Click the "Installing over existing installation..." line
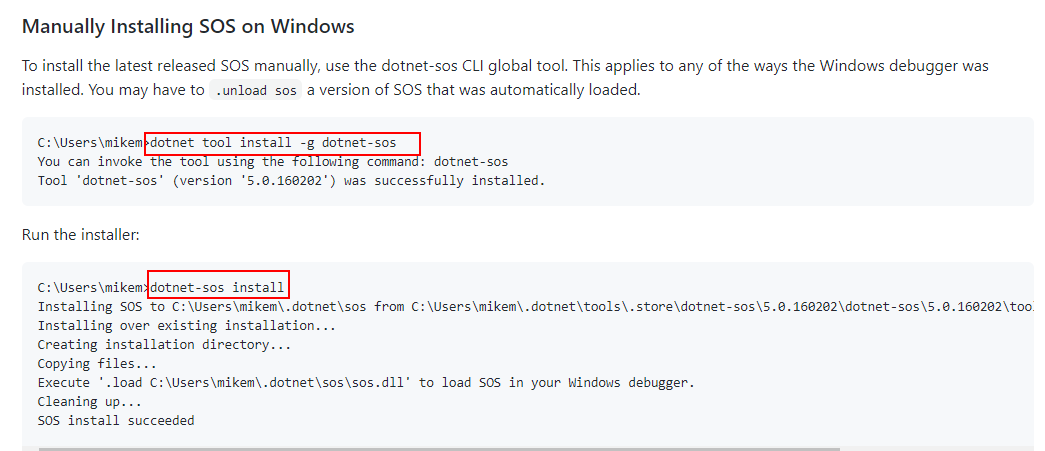Image resolution: width=1045 pixels, height=451 pixels. [x=187, y=326]
